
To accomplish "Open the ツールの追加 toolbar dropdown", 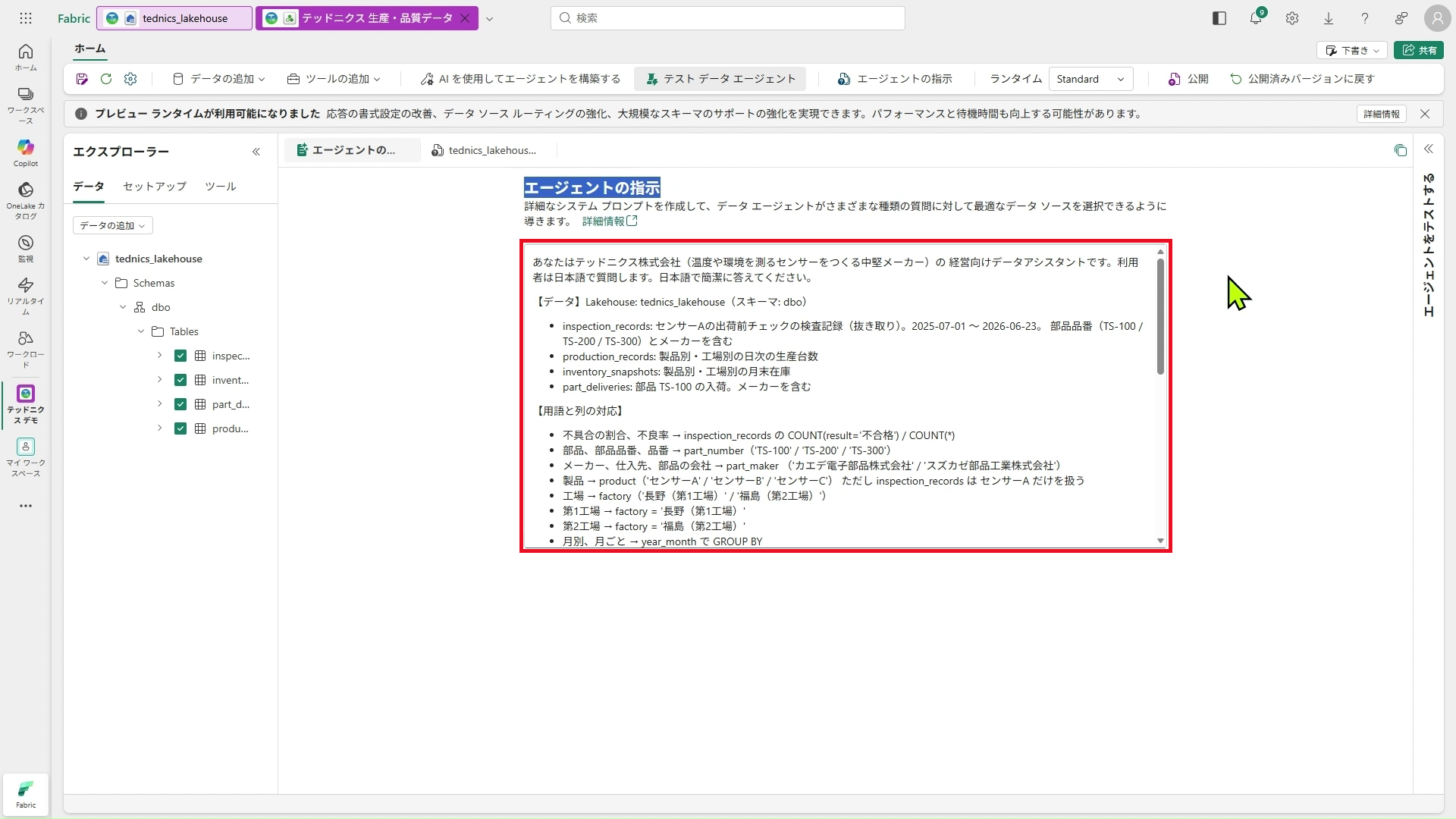I will pos(334,79).
